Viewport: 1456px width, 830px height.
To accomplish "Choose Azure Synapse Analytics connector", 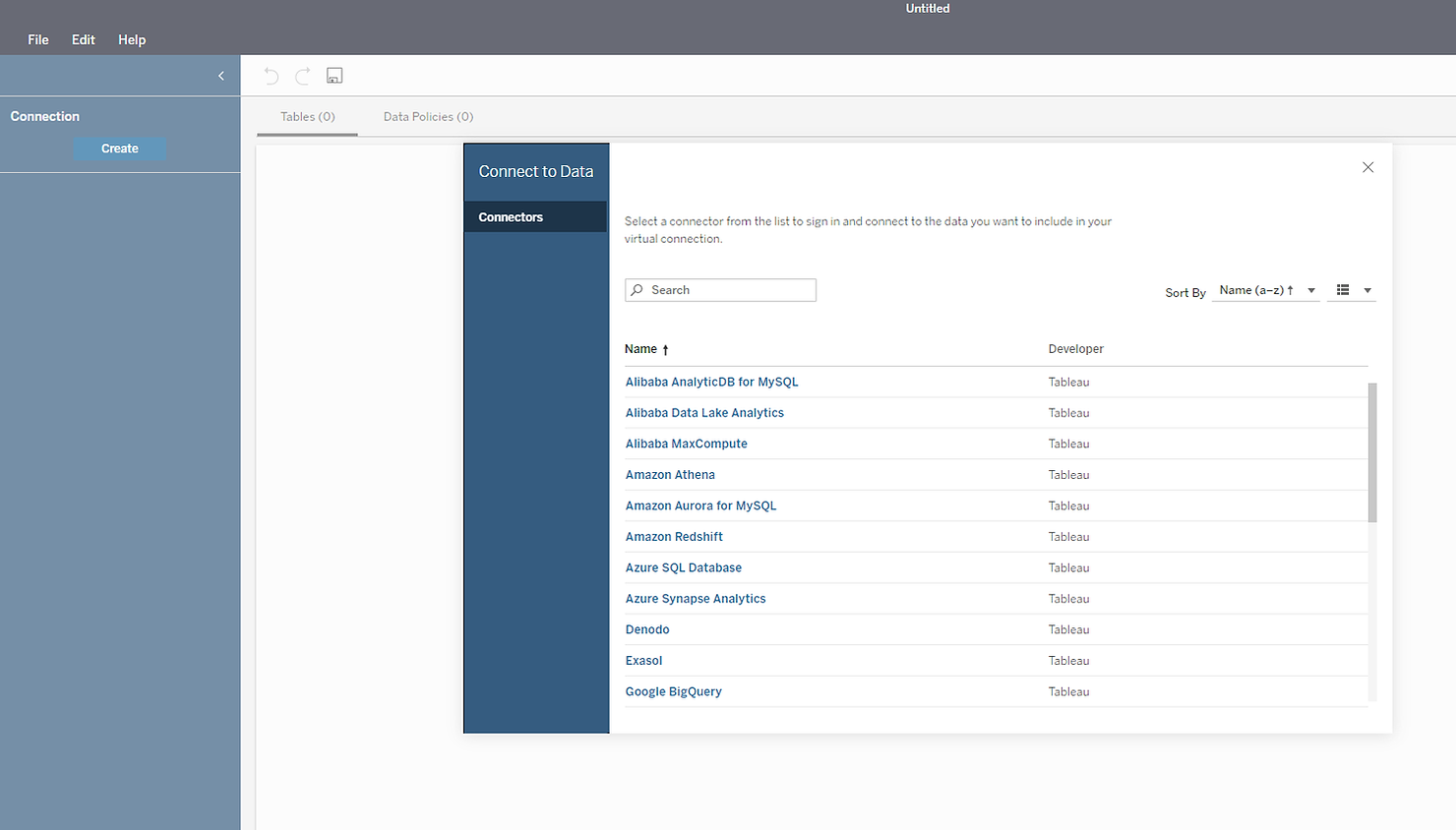I will click(696, 599).
